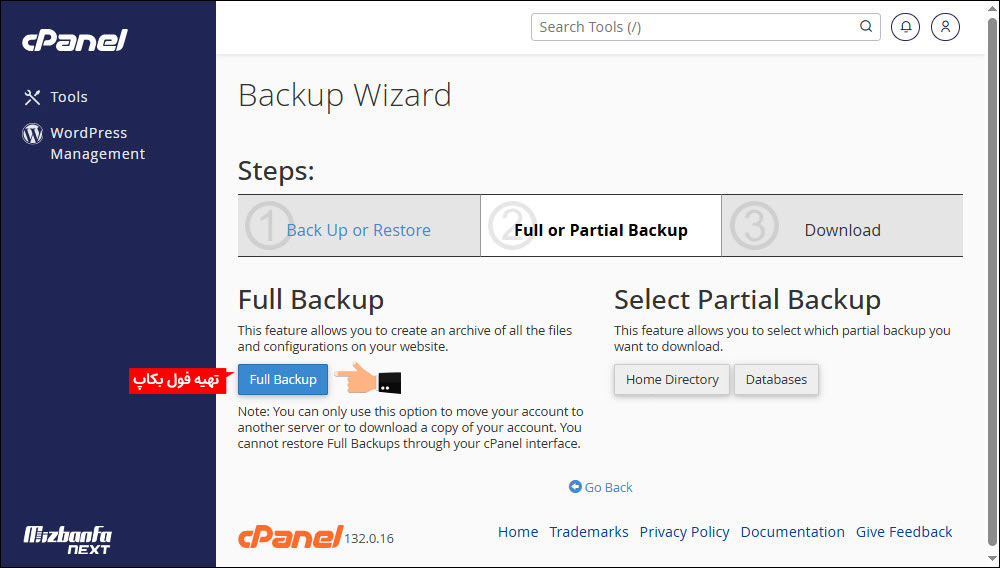1000x568 pixels.
Task: Click the cPanel logo in sidebar
Action: (75, 40)
